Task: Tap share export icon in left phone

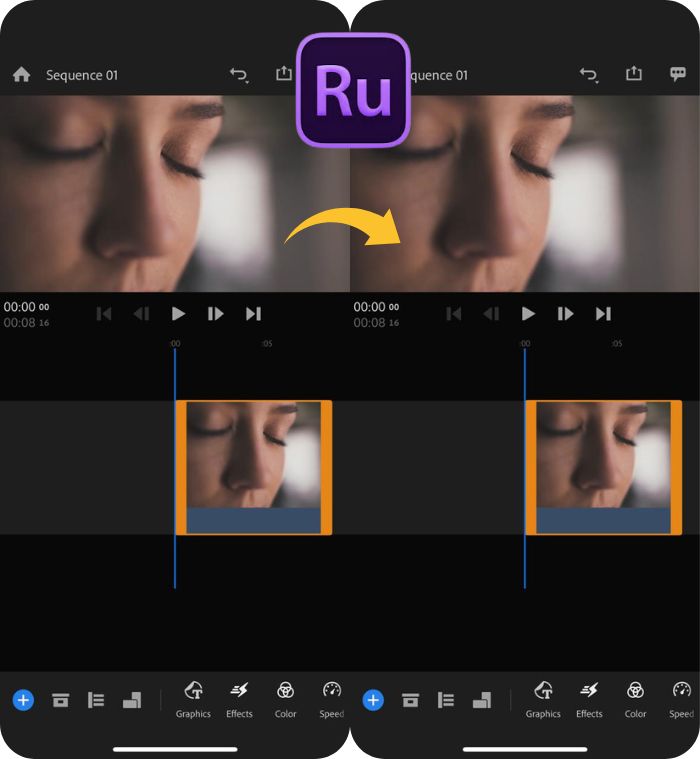Action: coord(284,73)
